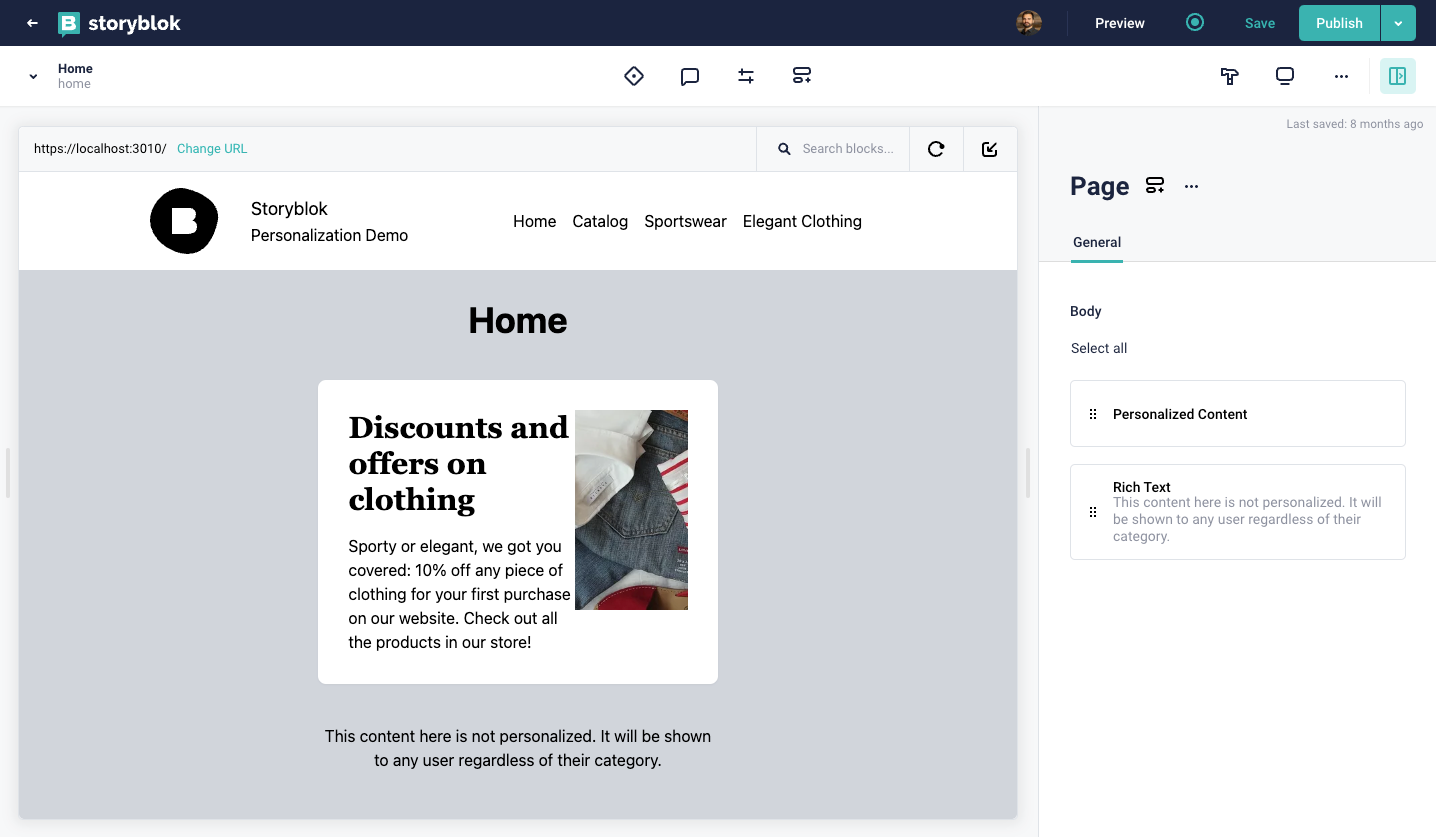The image size is (1436, 837).
Task: Click the 'Last saved: 8 months ago' text
Action: point(1354,124)
